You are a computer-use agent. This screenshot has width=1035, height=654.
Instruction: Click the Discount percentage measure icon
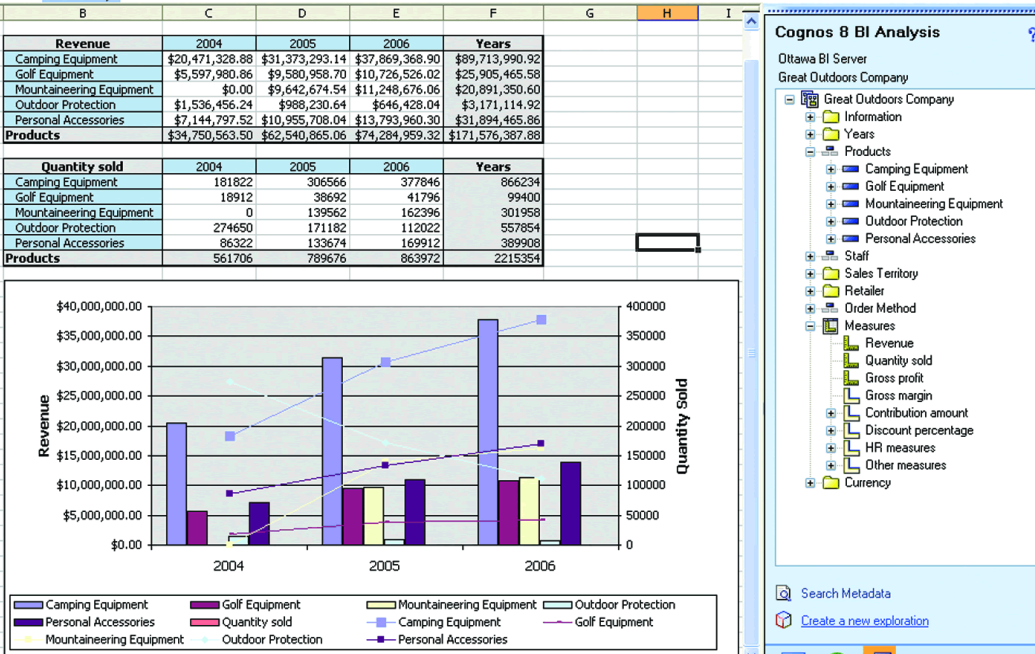tap(852, 430)
